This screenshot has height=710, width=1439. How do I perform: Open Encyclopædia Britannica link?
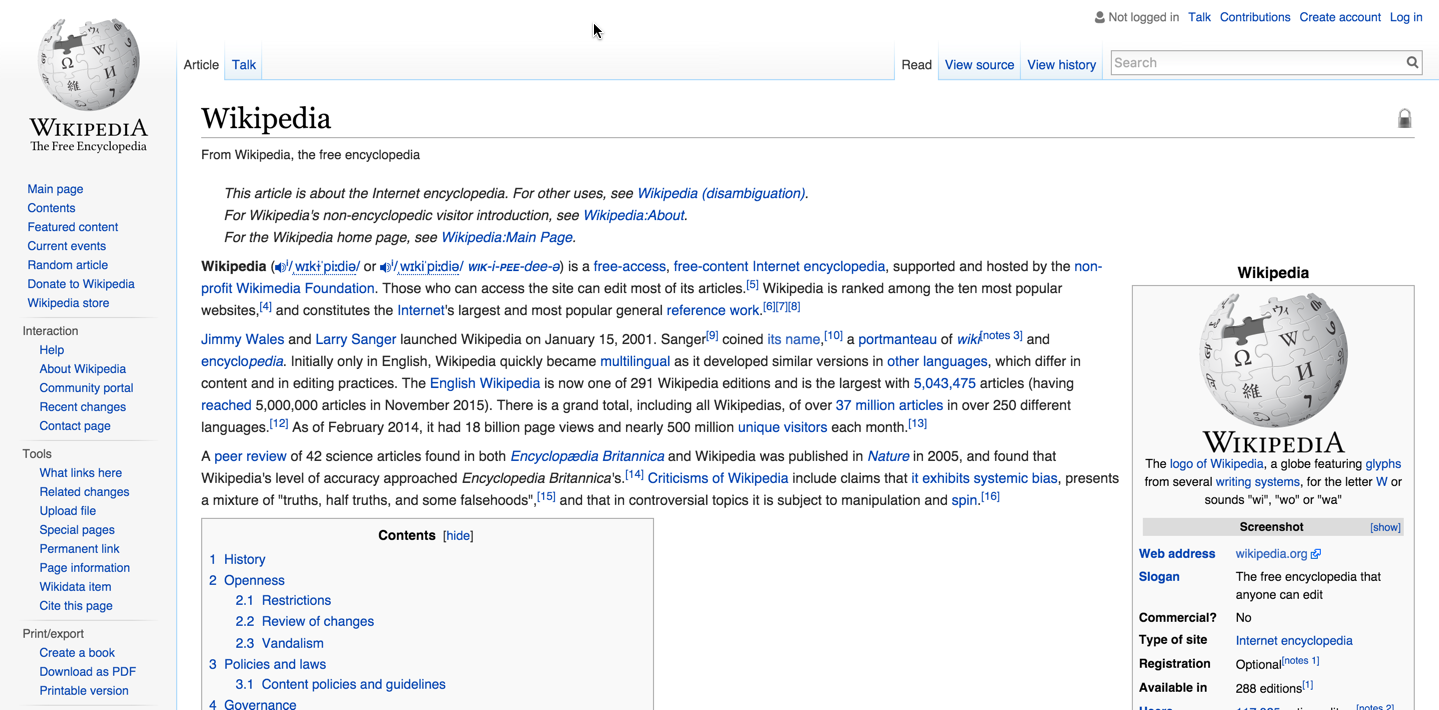coord(587,457)
